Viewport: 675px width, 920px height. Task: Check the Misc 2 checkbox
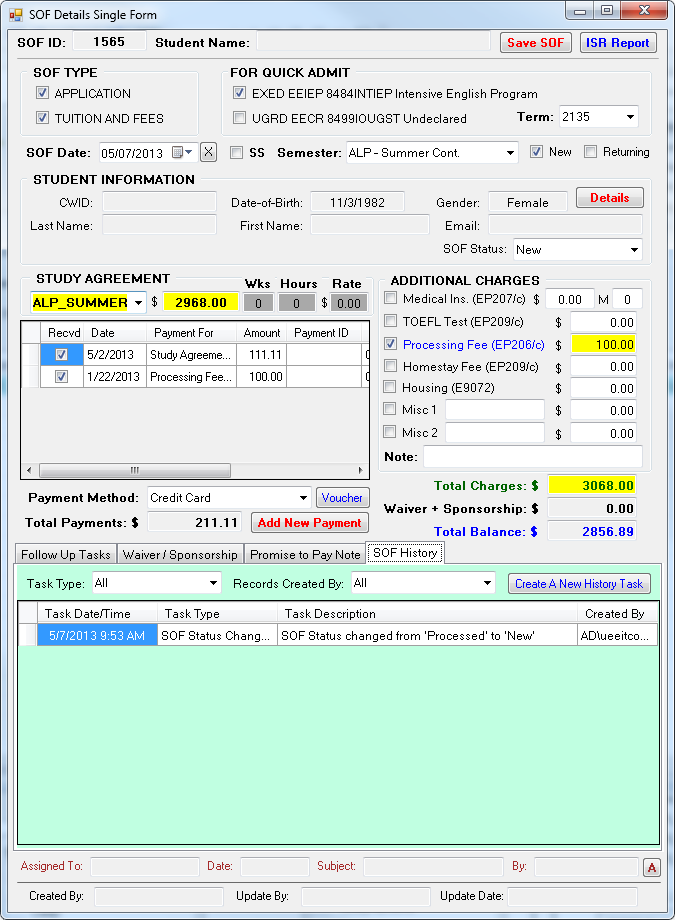click(389, 432)
